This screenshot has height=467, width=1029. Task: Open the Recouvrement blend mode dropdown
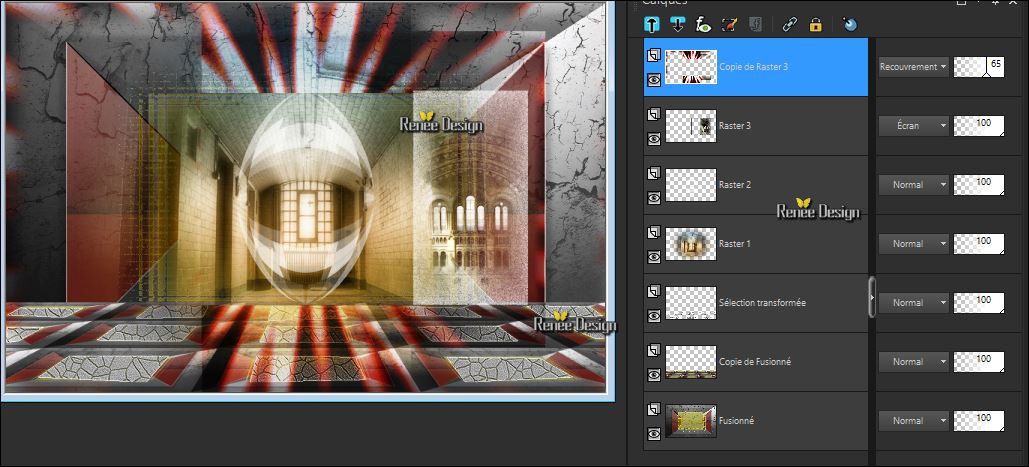click(x=914, y=66)
